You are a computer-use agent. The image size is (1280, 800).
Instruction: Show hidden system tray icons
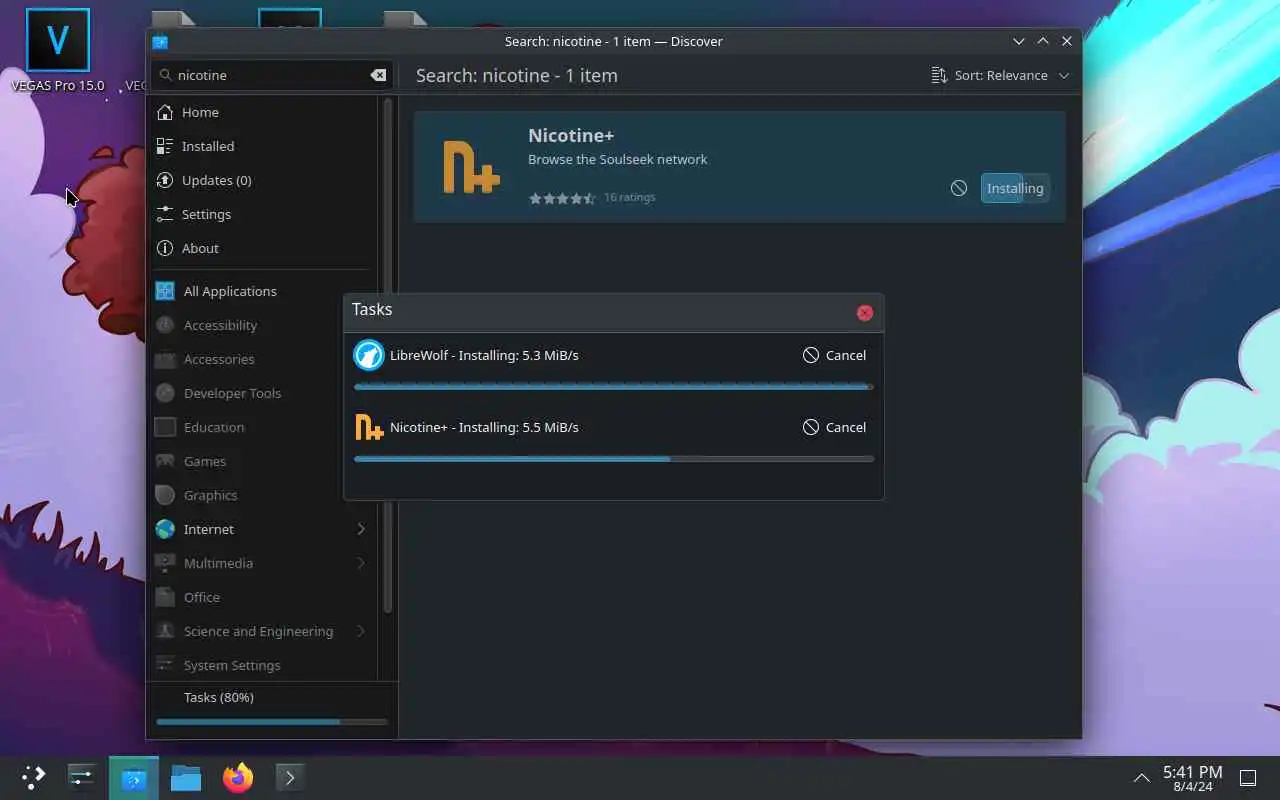tap(1141, 777)
